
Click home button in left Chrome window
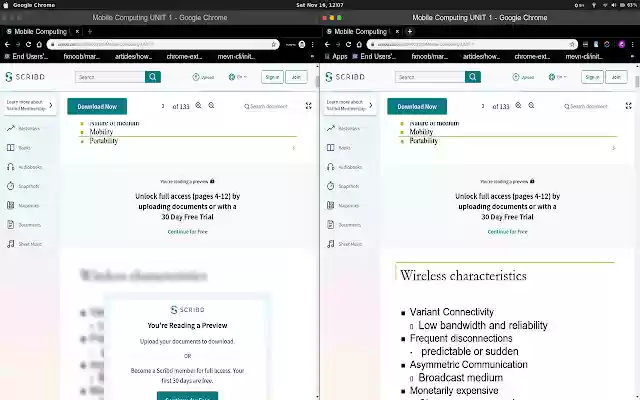39,44
